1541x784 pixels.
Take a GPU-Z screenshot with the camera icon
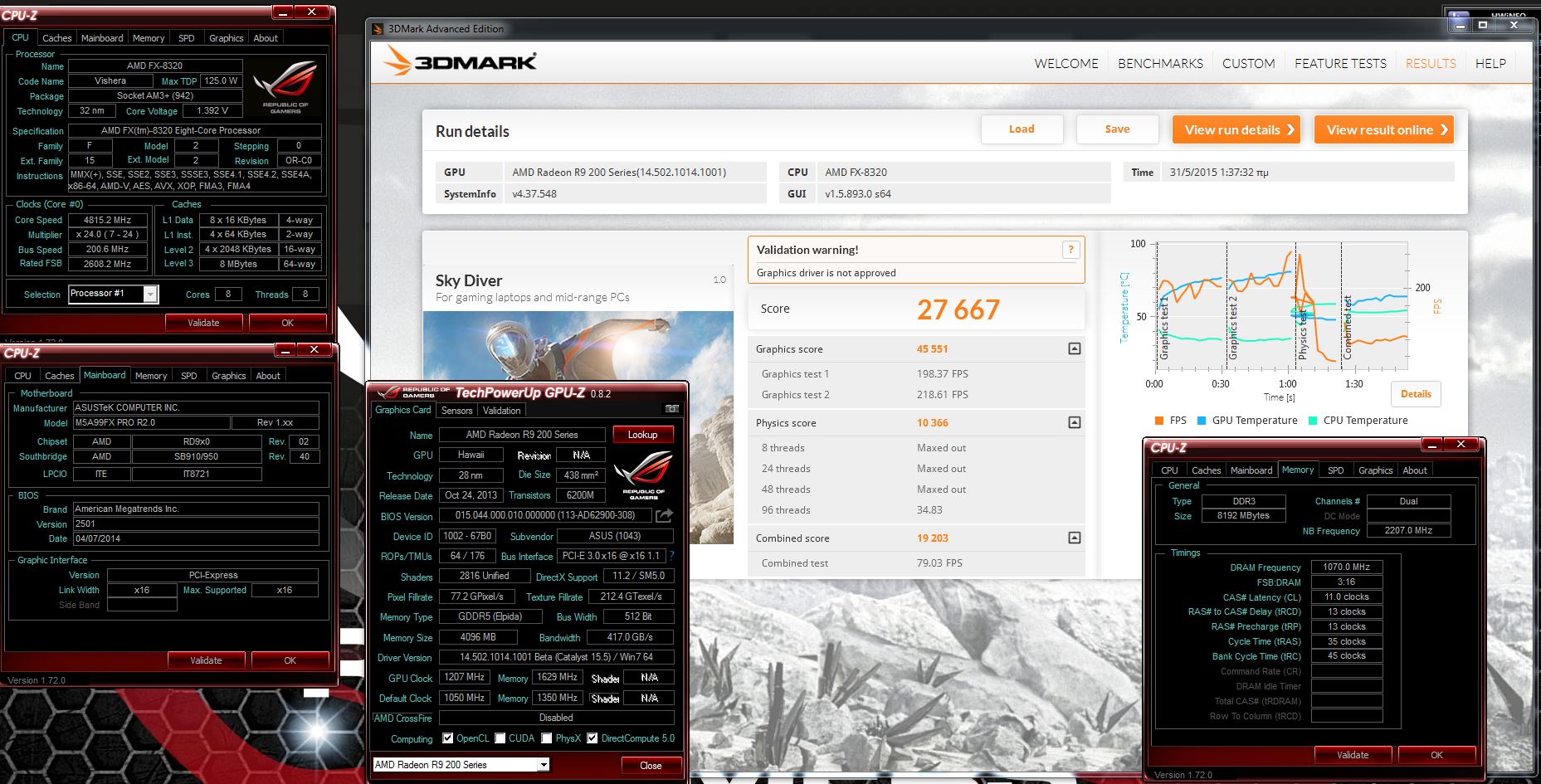point(672,409)
